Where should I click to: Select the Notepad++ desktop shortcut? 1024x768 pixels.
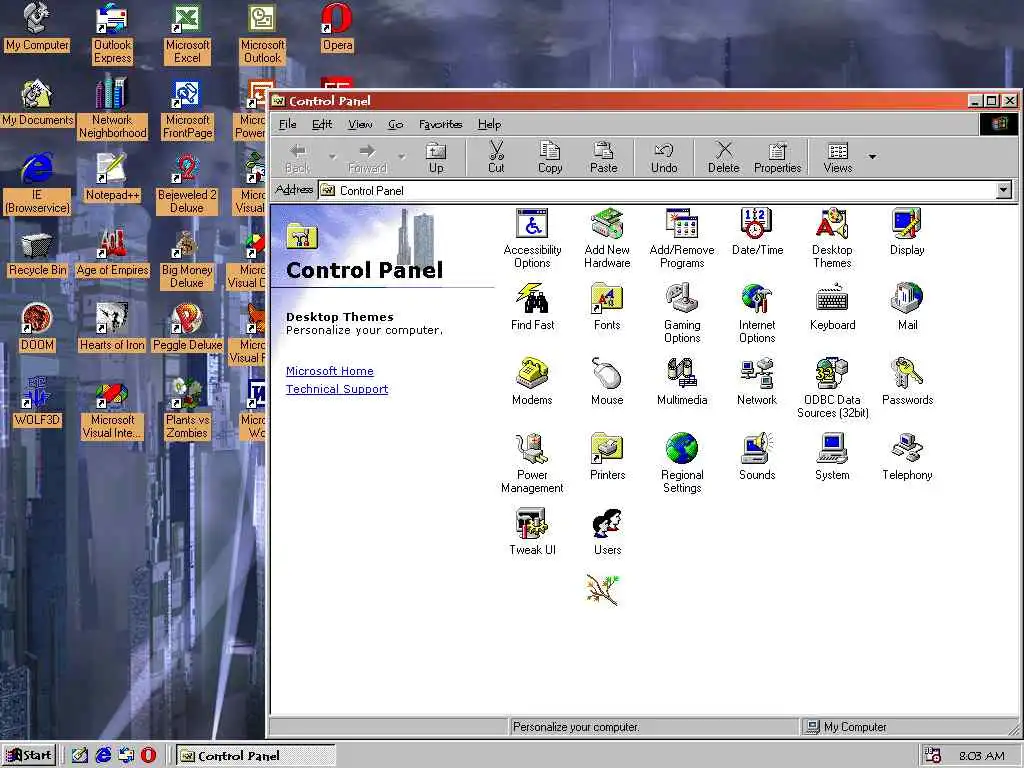[x=112, y=178]
